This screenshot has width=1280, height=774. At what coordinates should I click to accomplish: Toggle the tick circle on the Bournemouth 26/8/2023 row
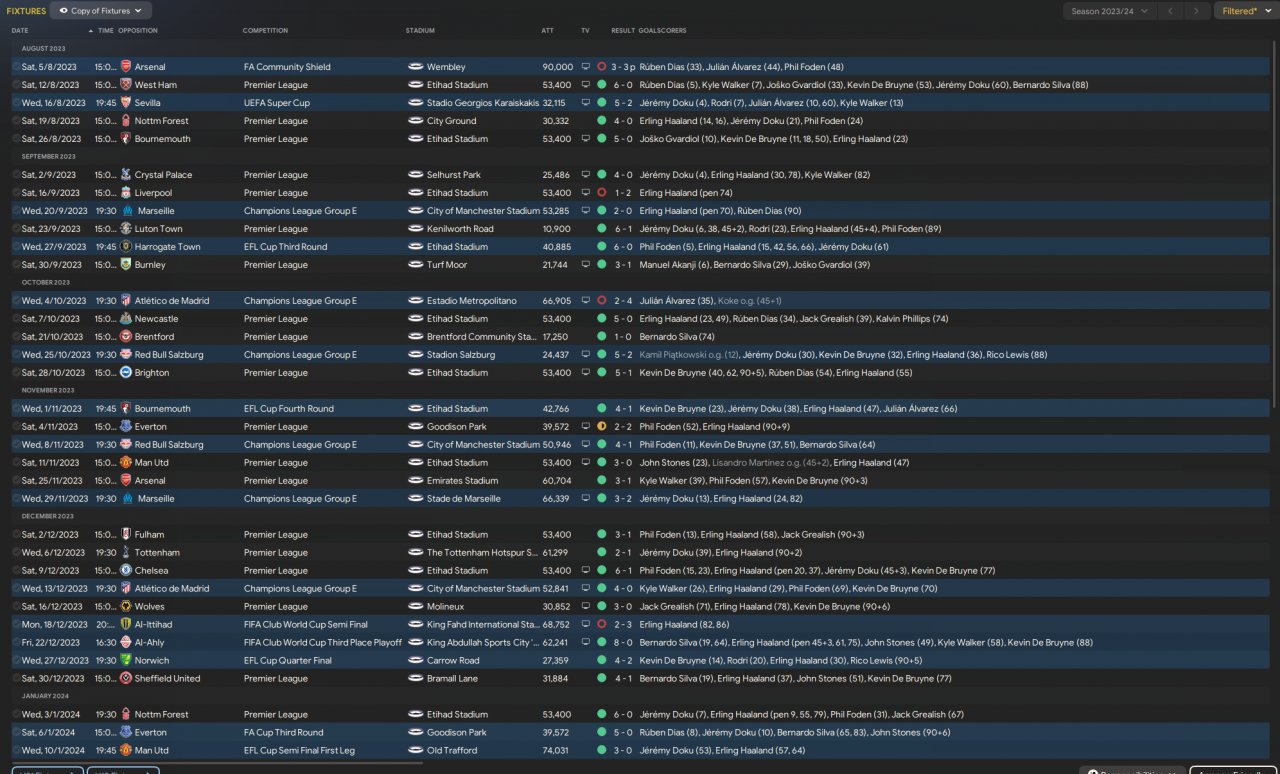coord(15,139)
